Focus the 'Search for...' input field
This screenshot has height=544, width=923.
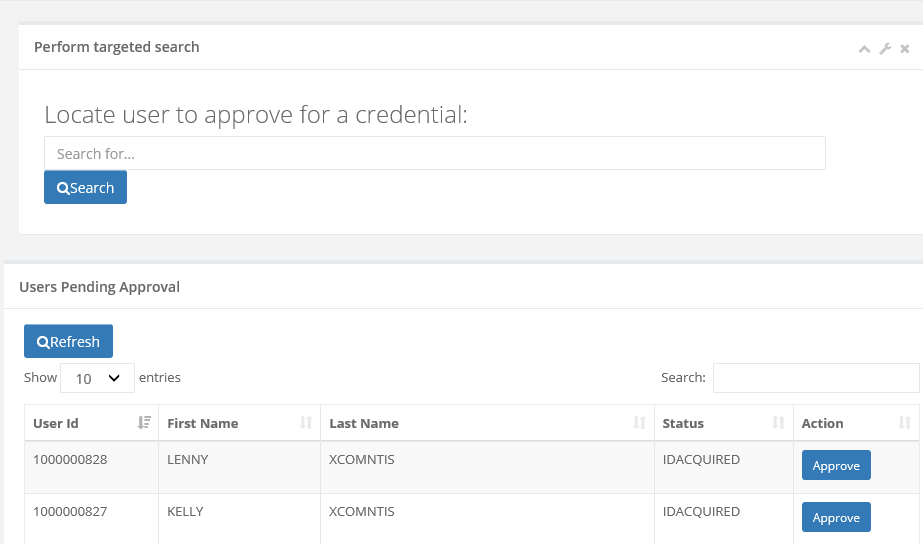coord(434,153)
